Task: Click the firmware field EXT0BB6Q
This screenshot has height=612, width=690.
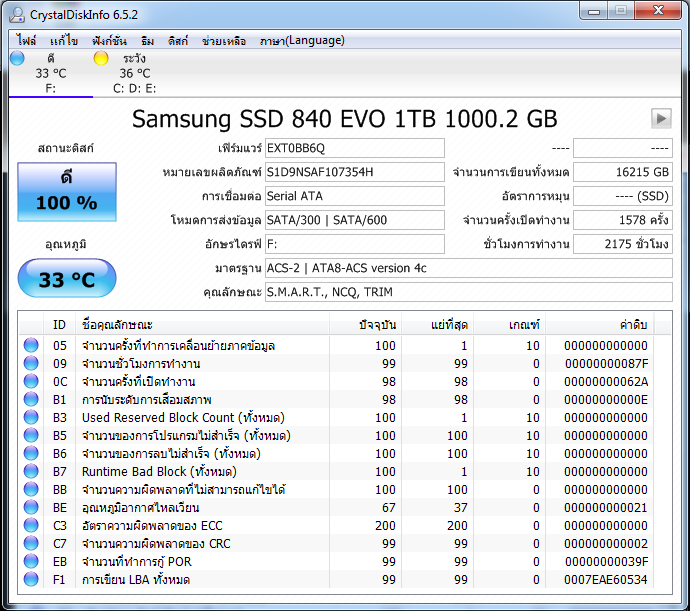Action: coord(355,148)
